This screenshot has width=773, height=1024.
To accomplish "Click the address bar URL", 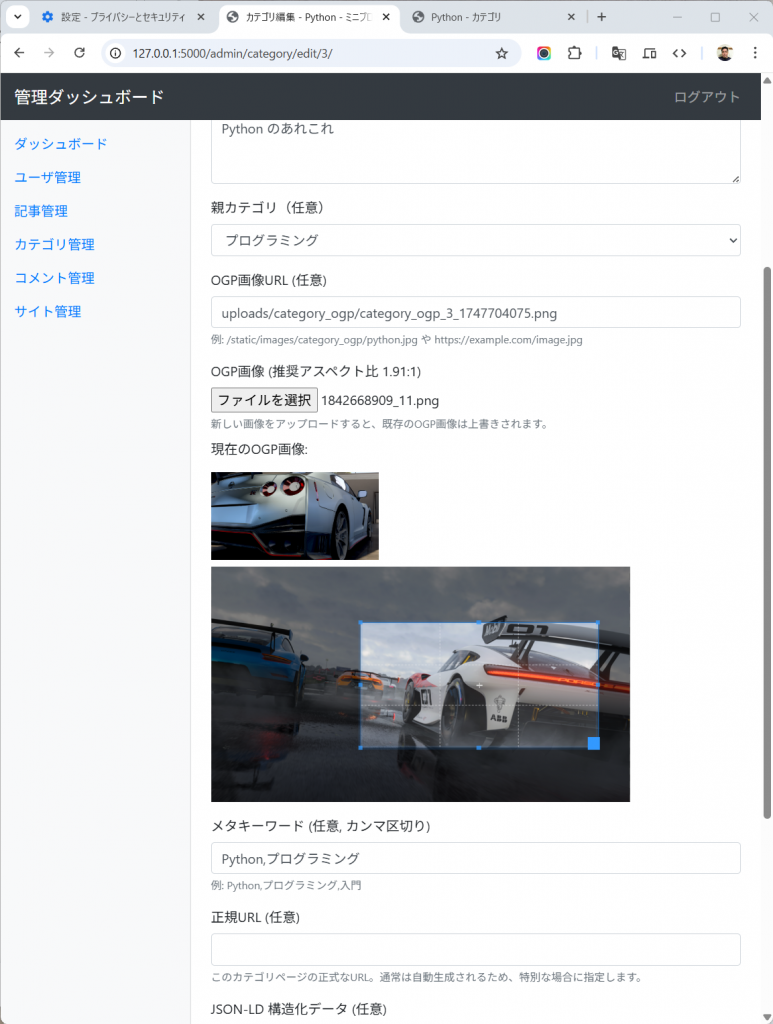I will coord(232,54).
